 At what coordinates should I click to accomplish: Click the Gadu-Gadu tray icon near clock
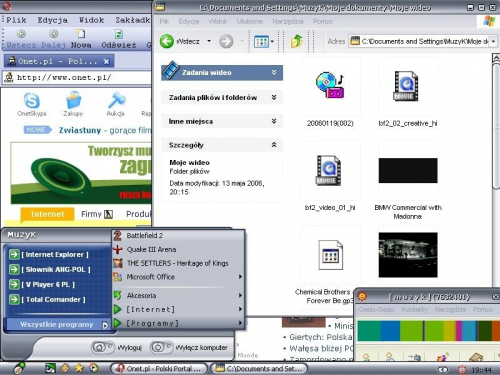click(x=462, y=369)
